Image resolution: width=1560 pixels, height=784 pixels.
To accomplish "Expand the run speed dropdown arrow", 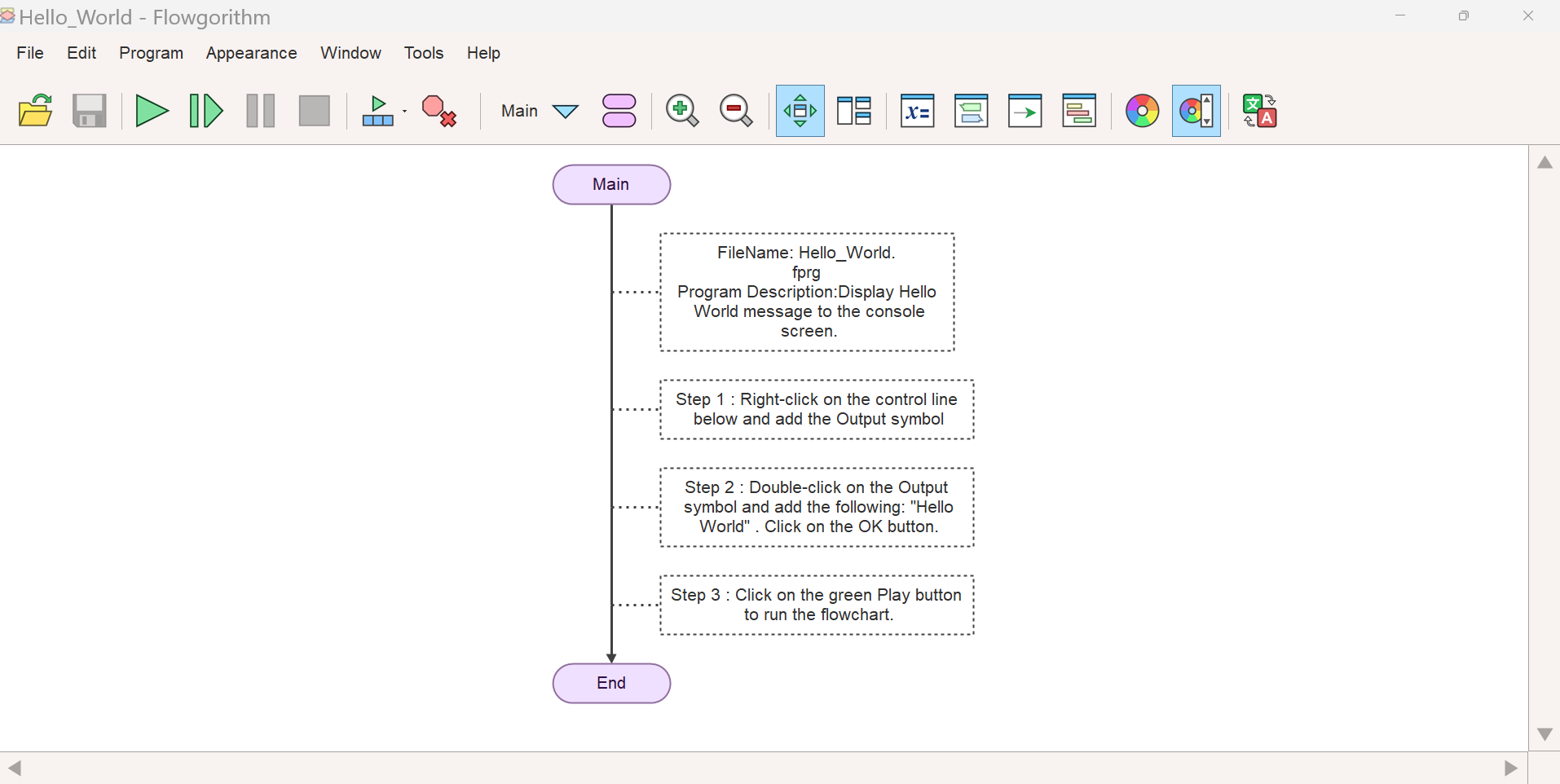I will tap(404, 111).
